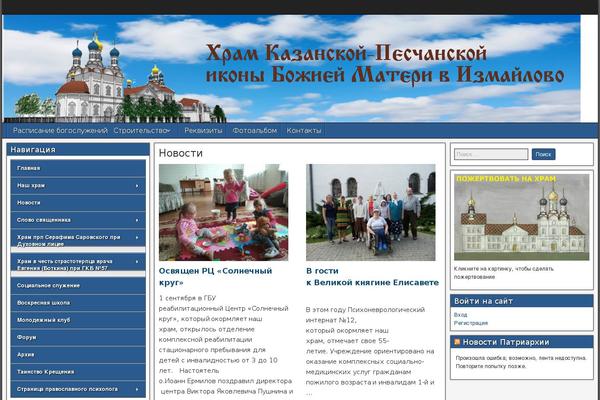Click the 'Произошла ошибка' feed error text
Screen dimensions: 600x400
[521, 362]
